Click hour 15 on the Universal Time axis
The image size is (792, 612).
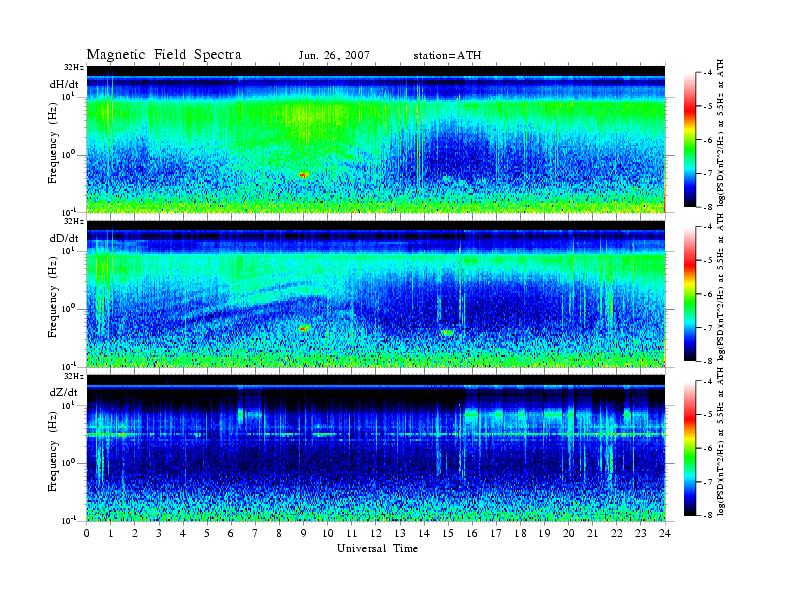[x=448, y=533]
